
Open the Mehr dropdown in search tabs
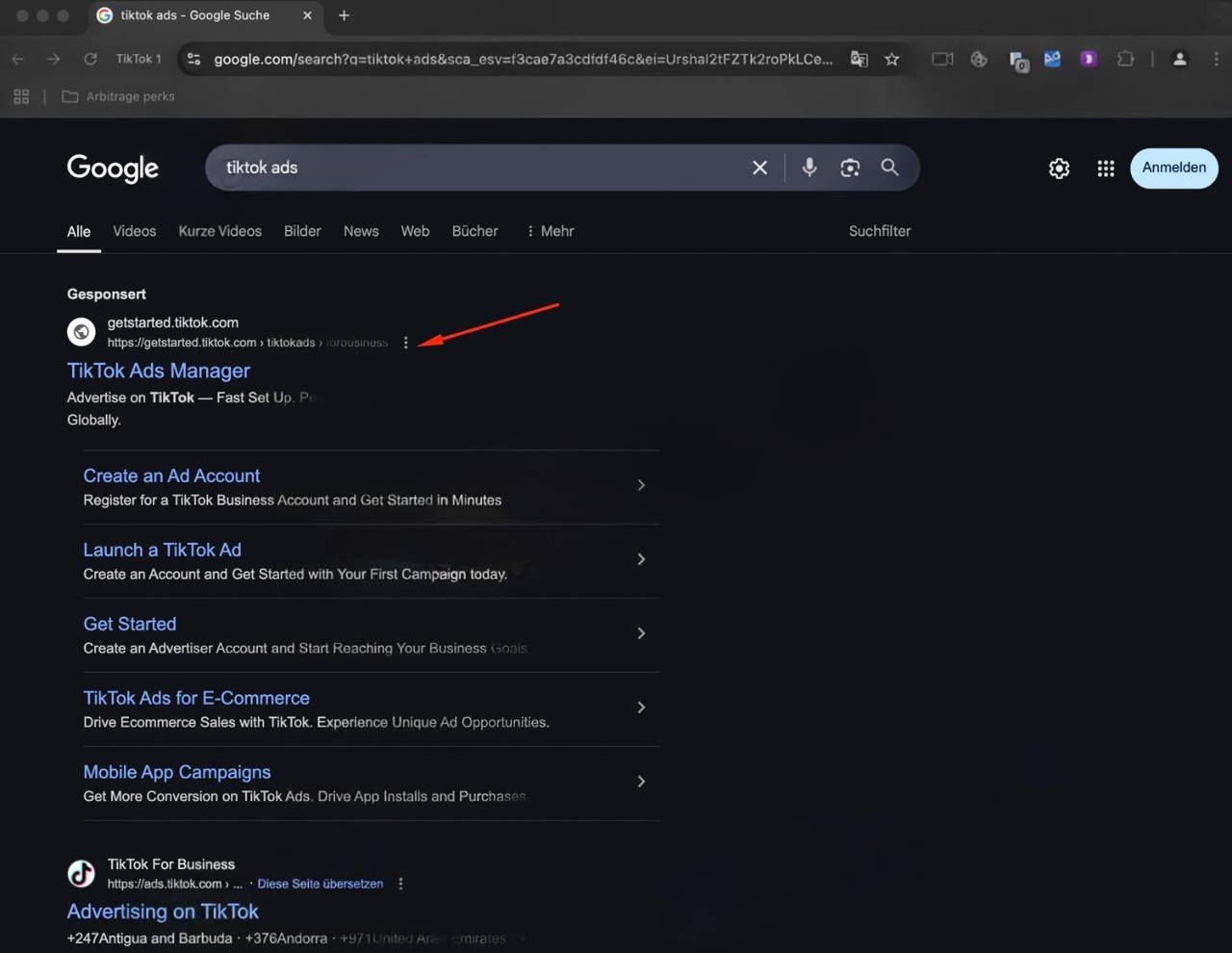click(x=550, y=231)
